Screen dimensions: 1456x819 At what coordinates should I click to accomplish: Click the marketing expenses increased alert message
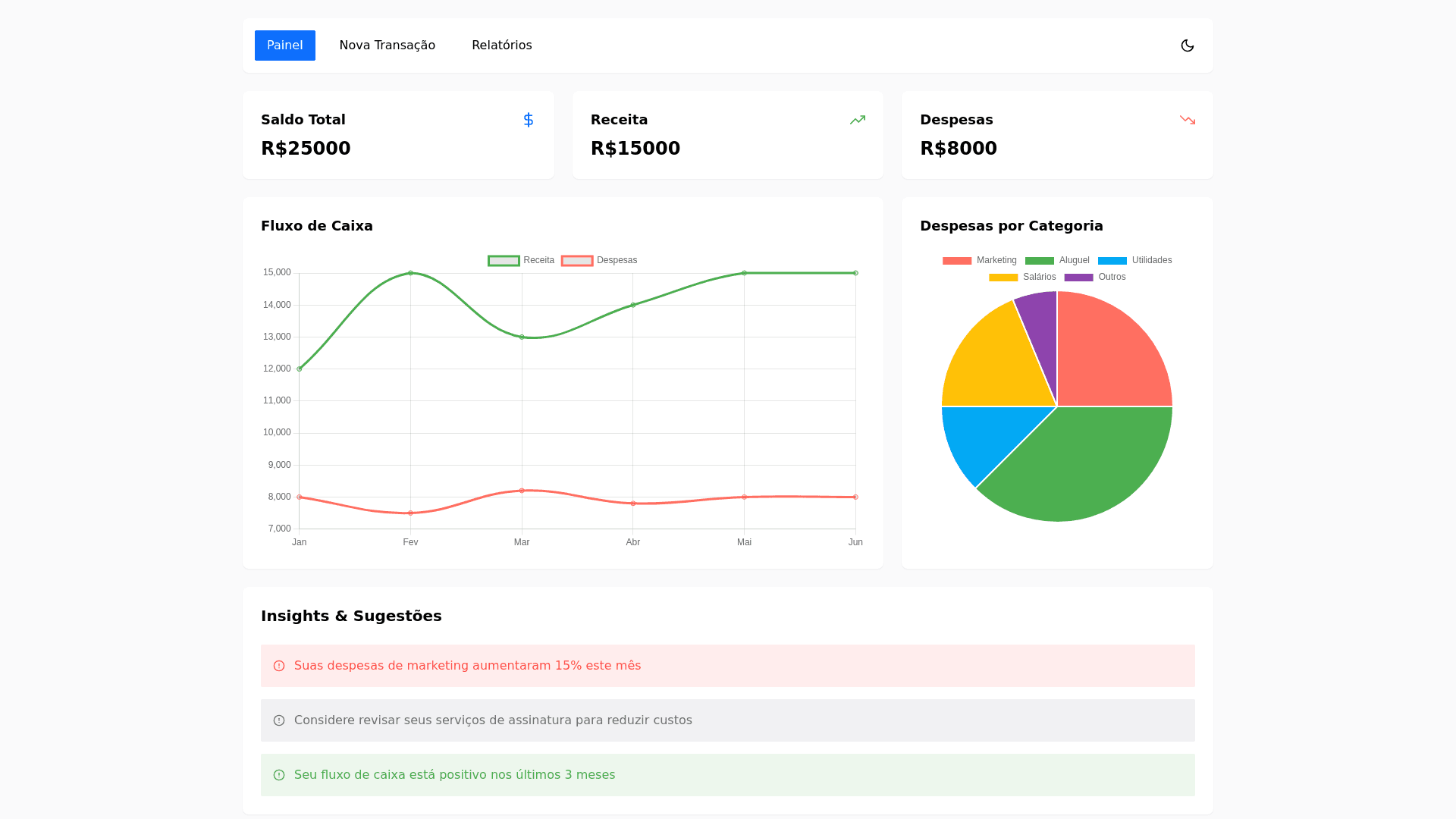(x=467, y=666)
